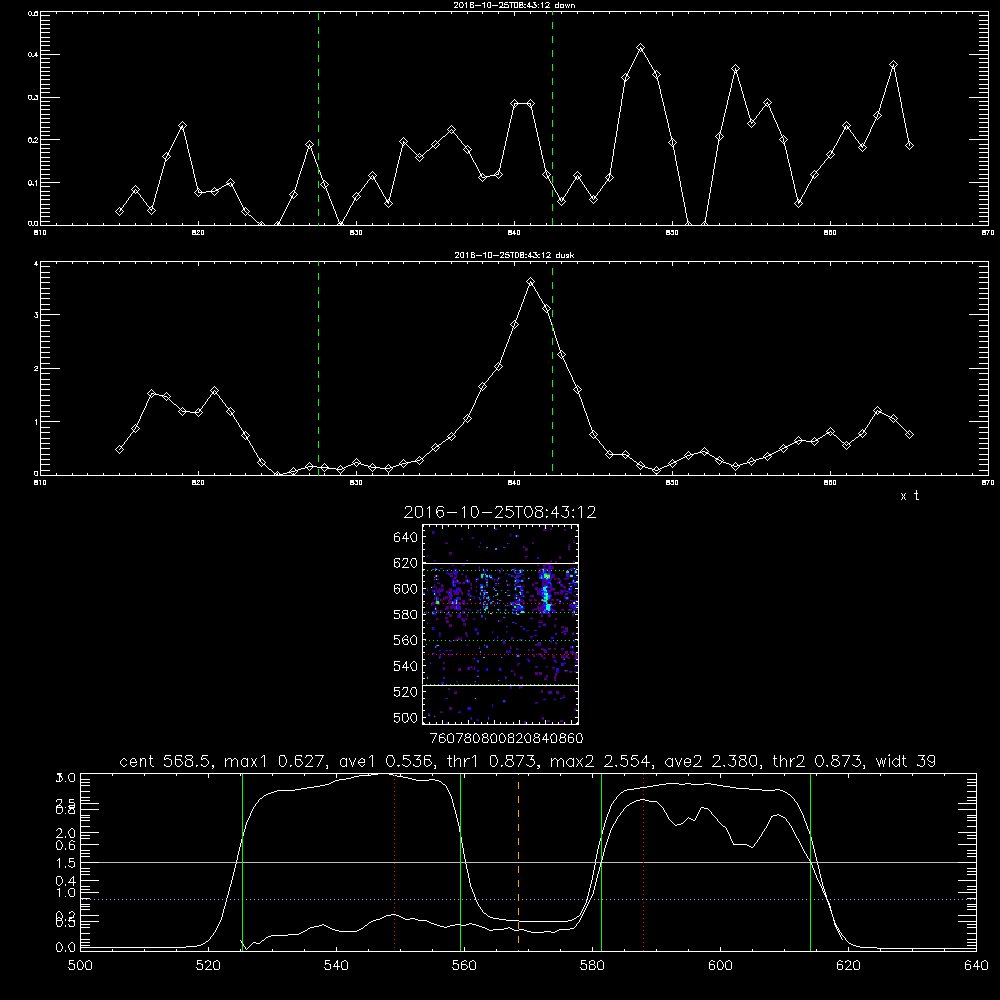The height and width of the screenshot is (1000, 1000).
Task: Click the 'ave2 2.380' value in bottom title
Action: point(713,761)
